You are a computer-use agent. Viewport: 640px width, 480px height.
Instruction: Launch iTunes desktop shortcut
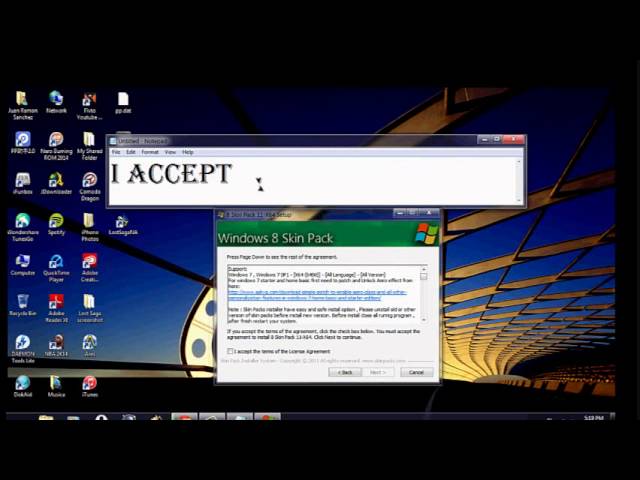[x=89, y=386]
